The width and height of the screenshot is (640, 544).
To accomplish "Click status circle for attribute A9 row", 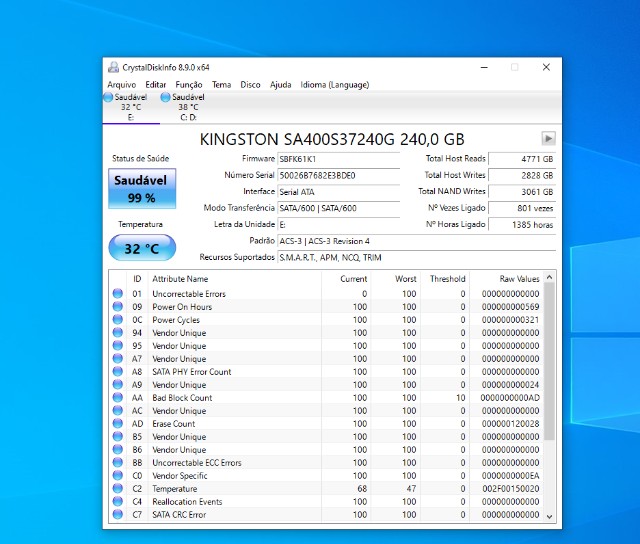I will pyautogui.click(x=118, y=384).
